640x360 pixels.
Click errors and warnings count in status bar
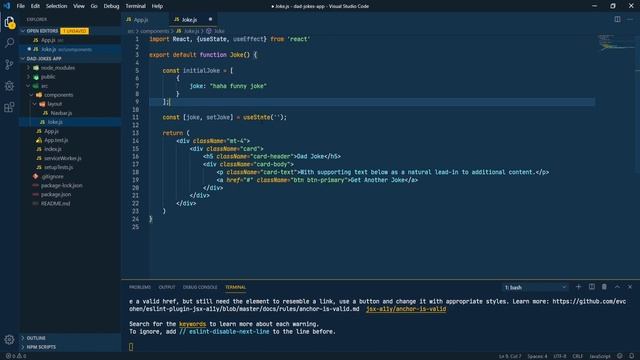coord(16,356)
